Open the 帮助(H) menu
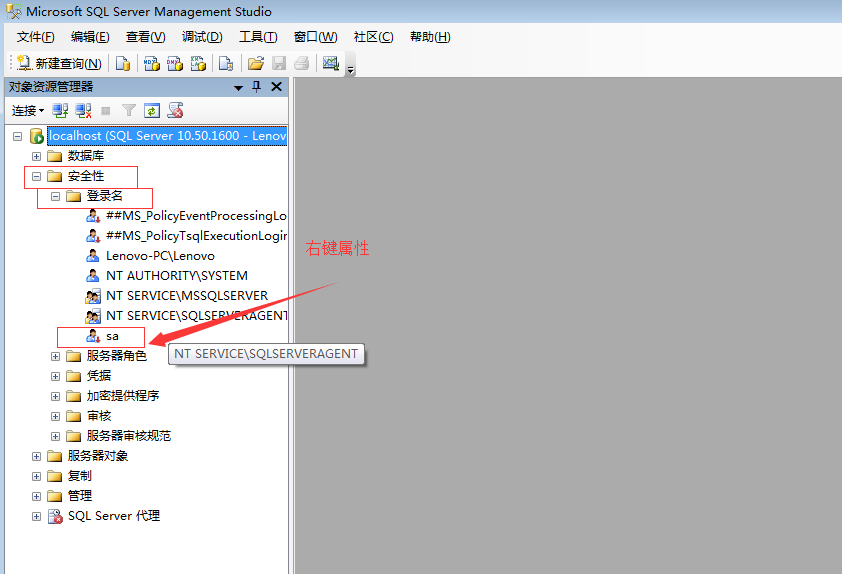The height and width of the screenshot is (574, 842). [x=430, y=37]
